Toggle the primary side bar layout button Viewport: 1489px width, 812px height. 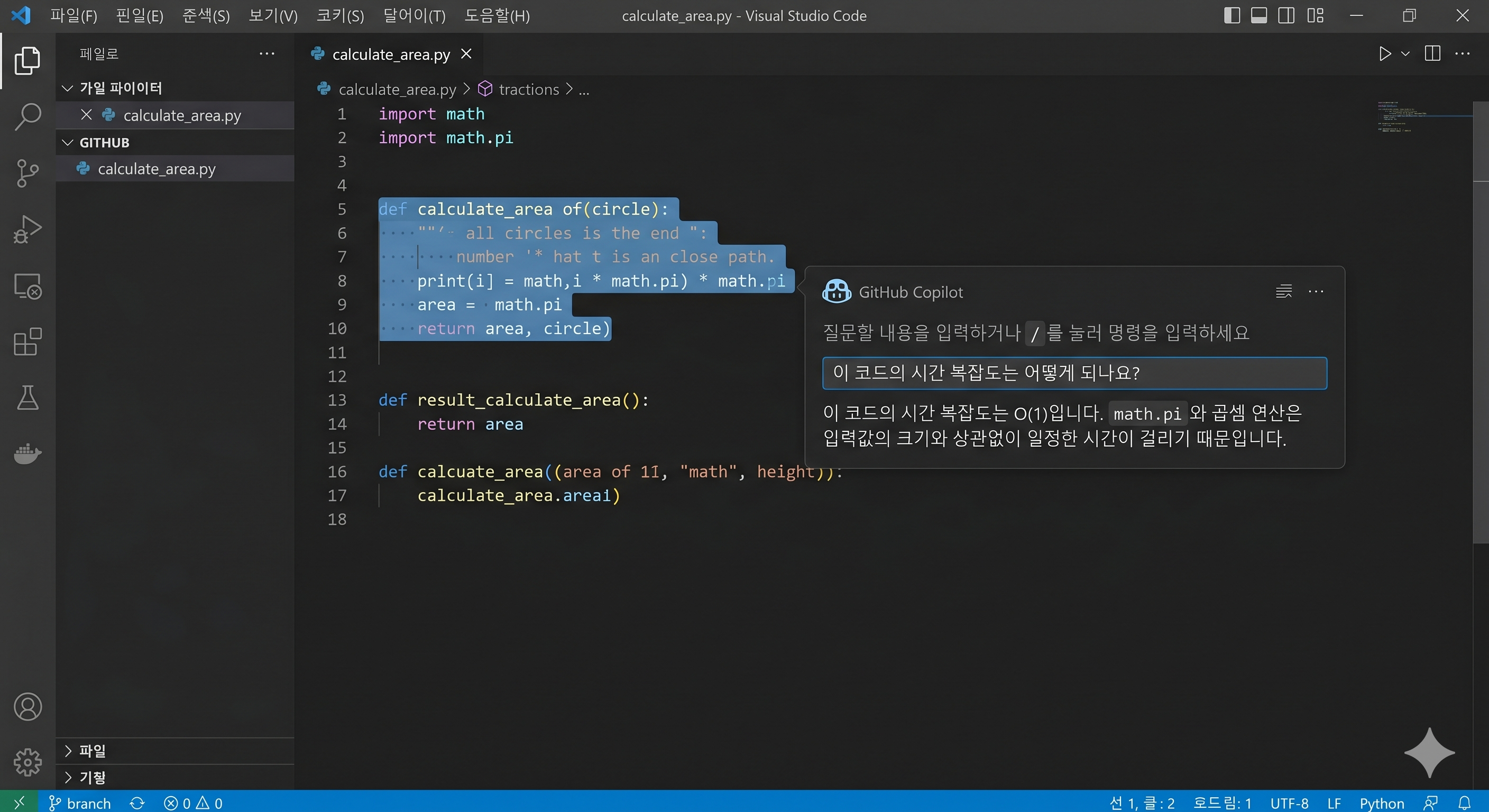coord(1232,16)
